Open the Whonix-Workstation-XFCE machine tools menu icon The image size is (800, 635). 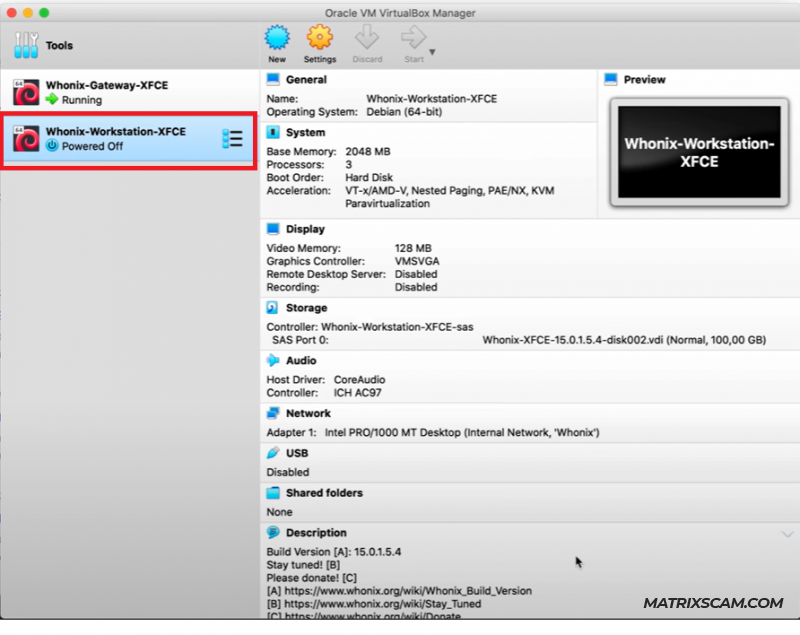tap(232, 139)
